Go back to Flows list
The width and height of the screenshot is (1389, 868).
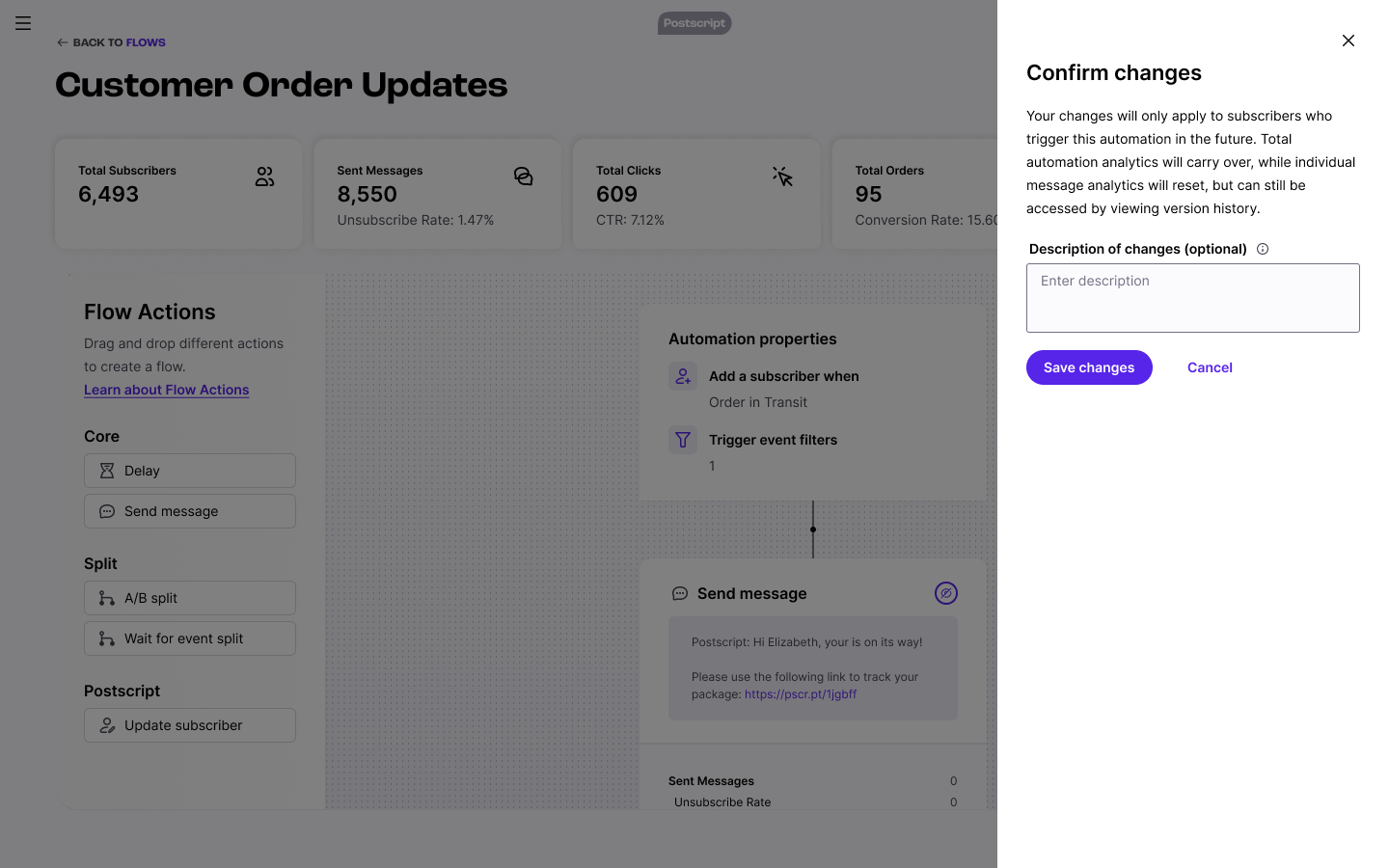pos(111,42)
